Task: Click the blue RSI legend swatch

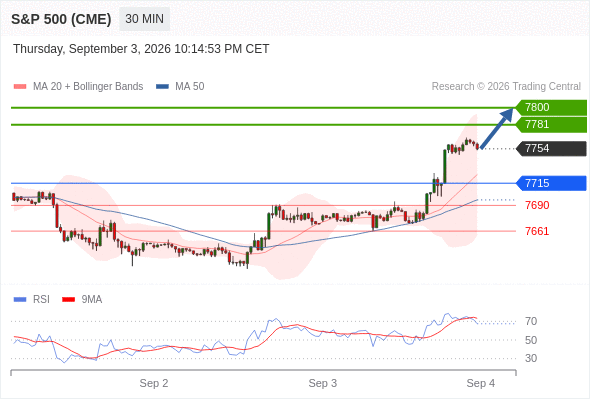Action: click(20, 300)
